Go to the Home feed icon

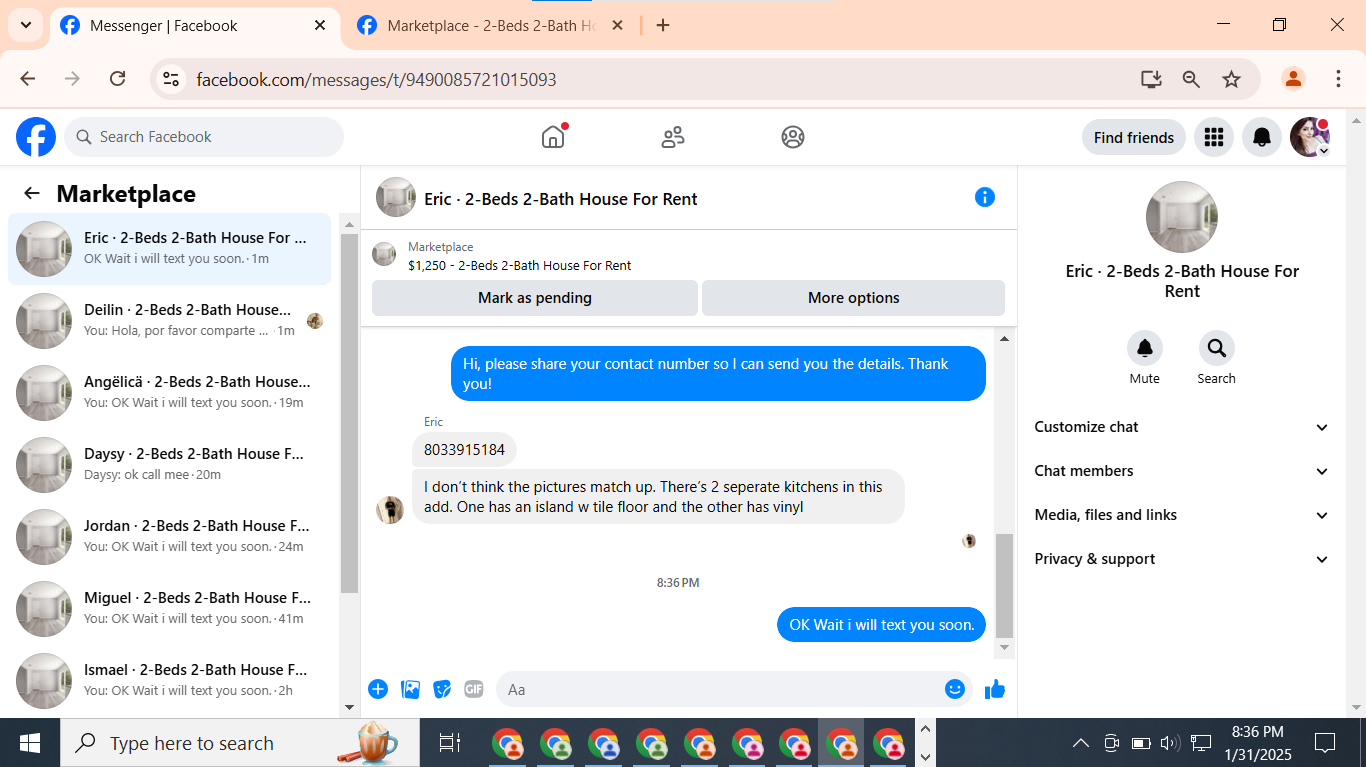coord(553,137)
